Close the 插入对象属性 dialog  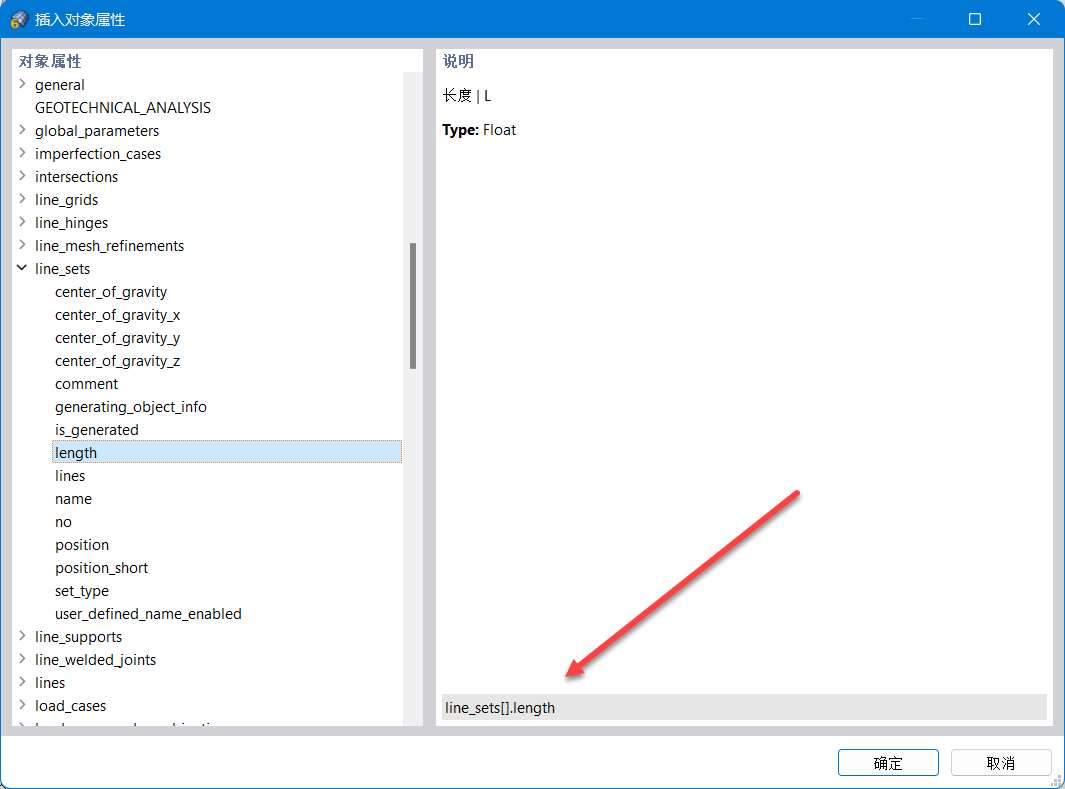[x=1034, y=19]
